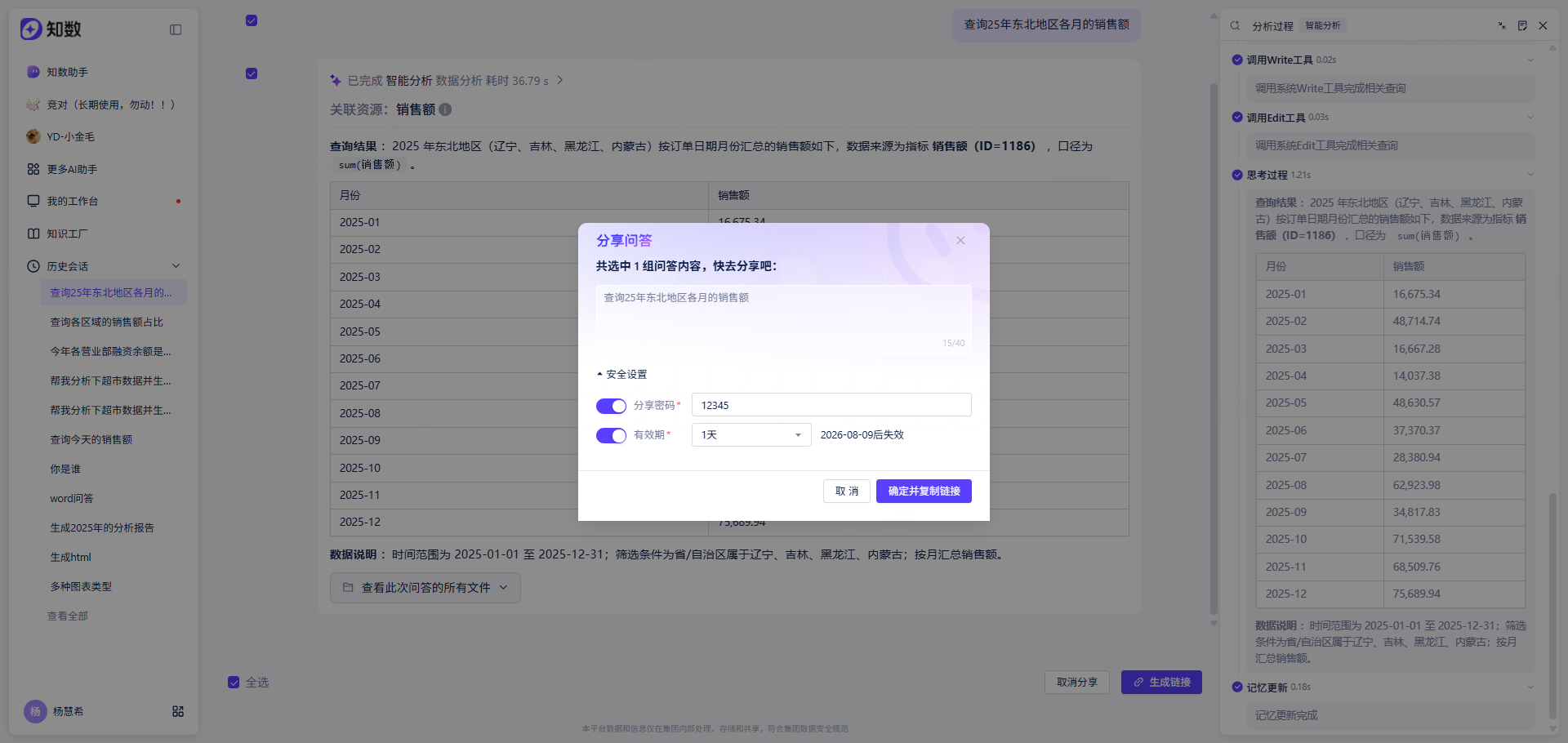Click the note icon in analysis panel header
The width and height of the screenshot is (1568, 743).
(1522, 25)
